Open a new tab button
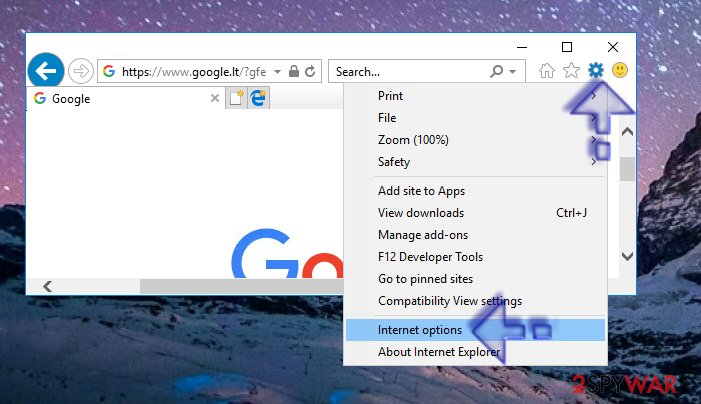 tap(236, 98)
